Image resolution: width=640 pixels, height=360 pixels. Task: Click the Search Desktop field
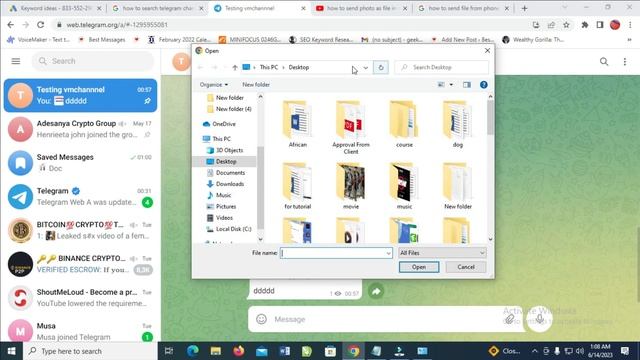pos(442,67)
